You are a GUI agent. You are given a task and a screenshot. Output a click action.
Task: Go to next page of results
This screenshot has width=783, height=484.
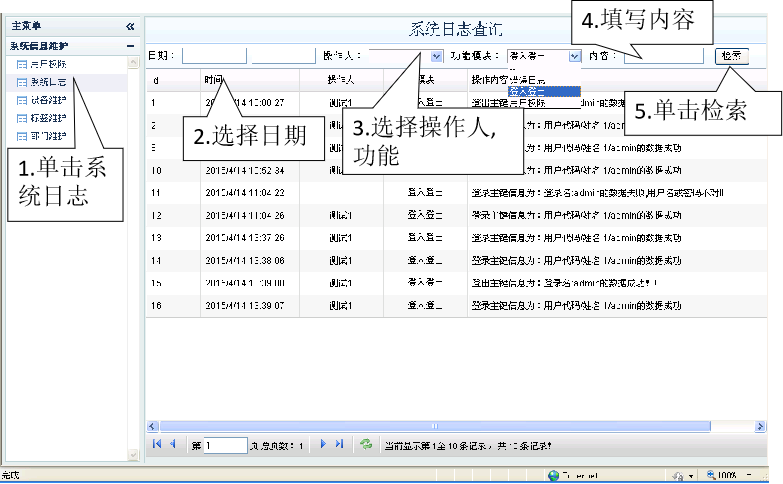323,444
